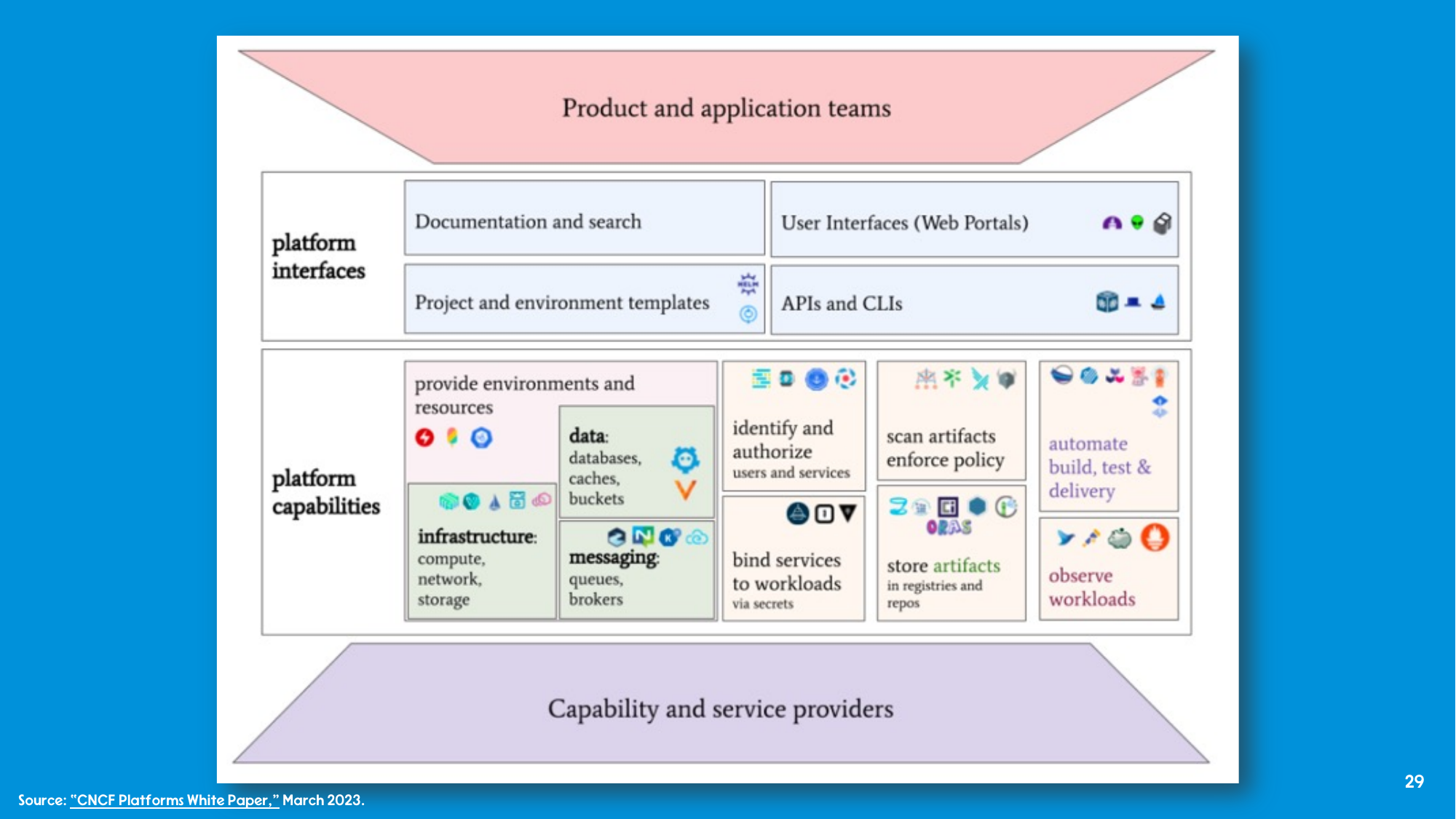Click the 'users and services' caption
1456x819 pixels.
tap(791, 472)
